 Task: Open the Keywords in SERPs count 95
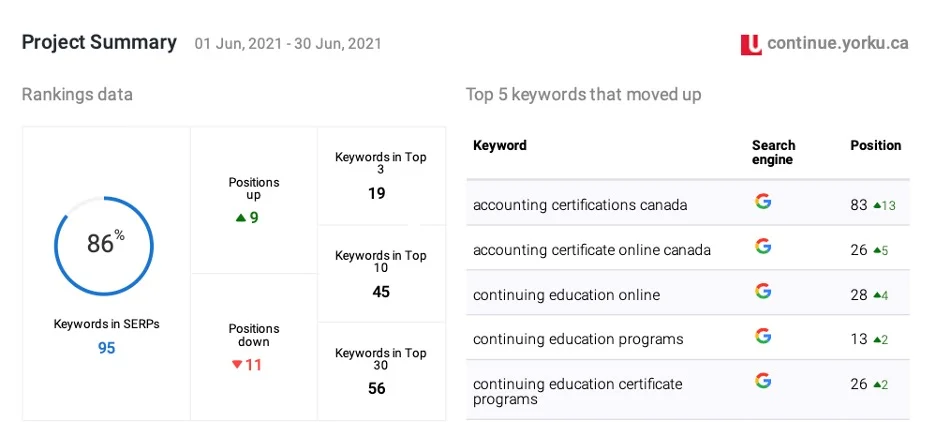tap(106, 348)
